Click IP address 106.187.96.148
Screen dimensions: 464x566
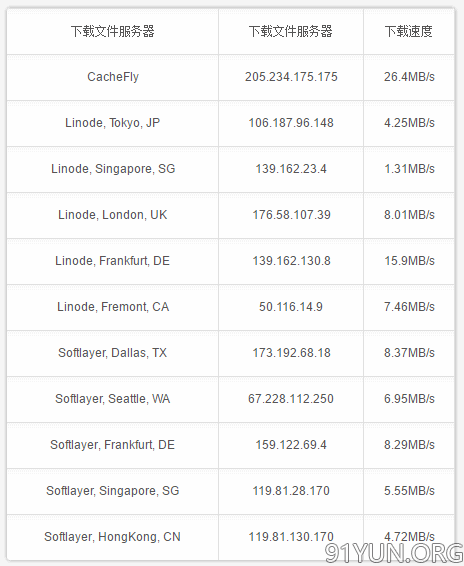click(x=291, y=123)
